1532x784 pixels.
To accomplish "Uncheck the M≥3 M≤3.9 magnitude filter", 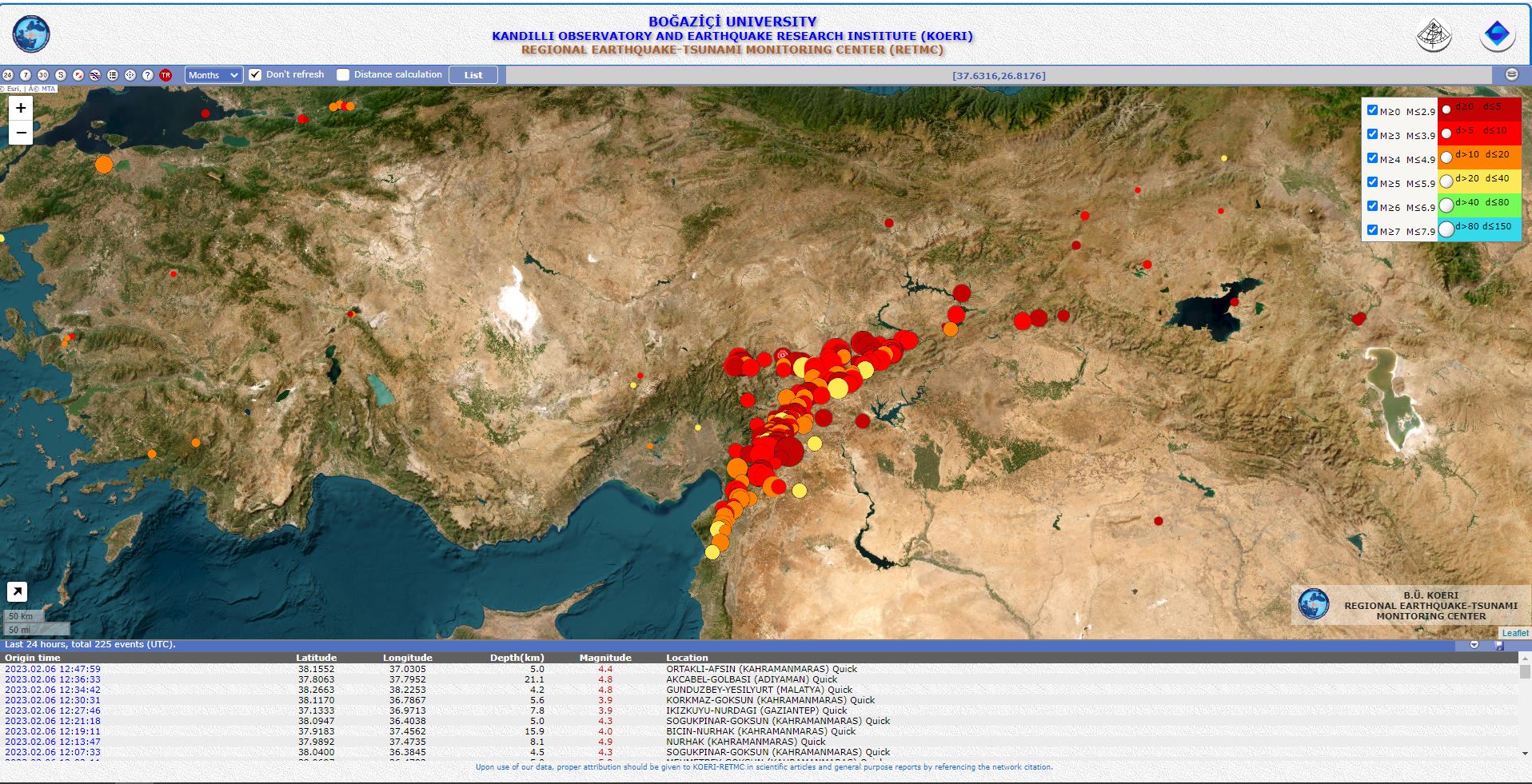I will point(1372,134).
